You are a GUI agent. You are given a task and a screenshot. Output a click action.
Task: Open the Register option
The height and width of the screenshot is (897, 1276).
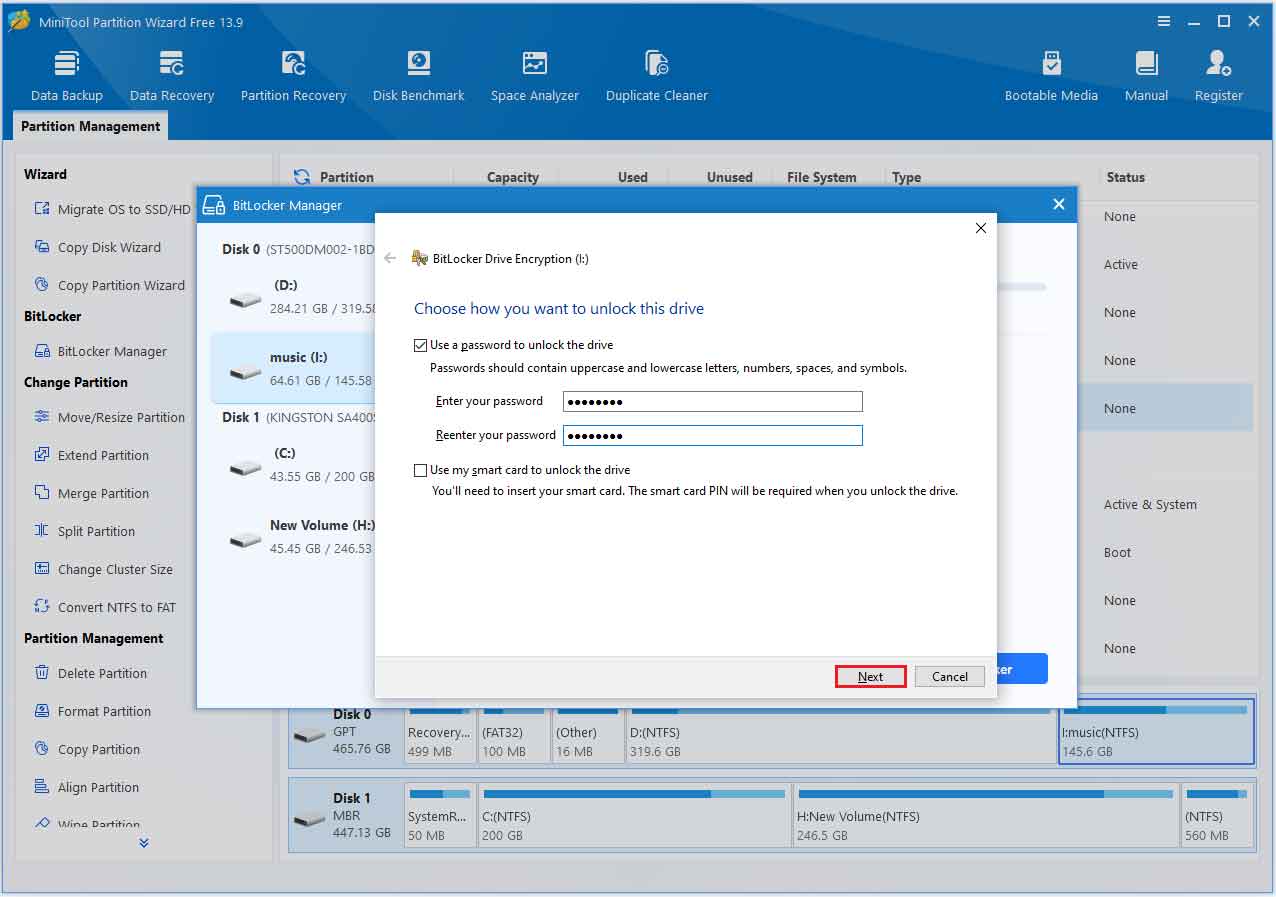pyautogui.click(x=1219, y=77)
